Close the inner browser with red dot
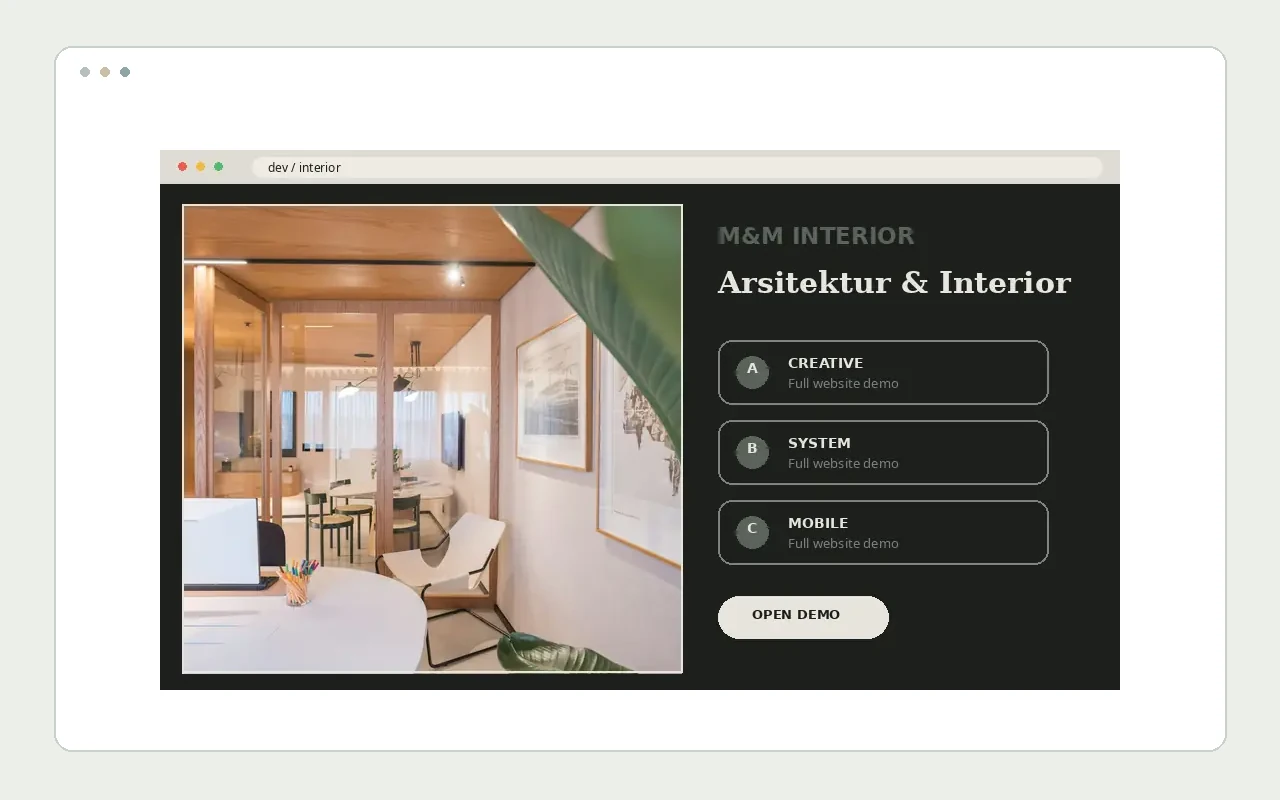The image size is (1280, 800). pos(182,167)
